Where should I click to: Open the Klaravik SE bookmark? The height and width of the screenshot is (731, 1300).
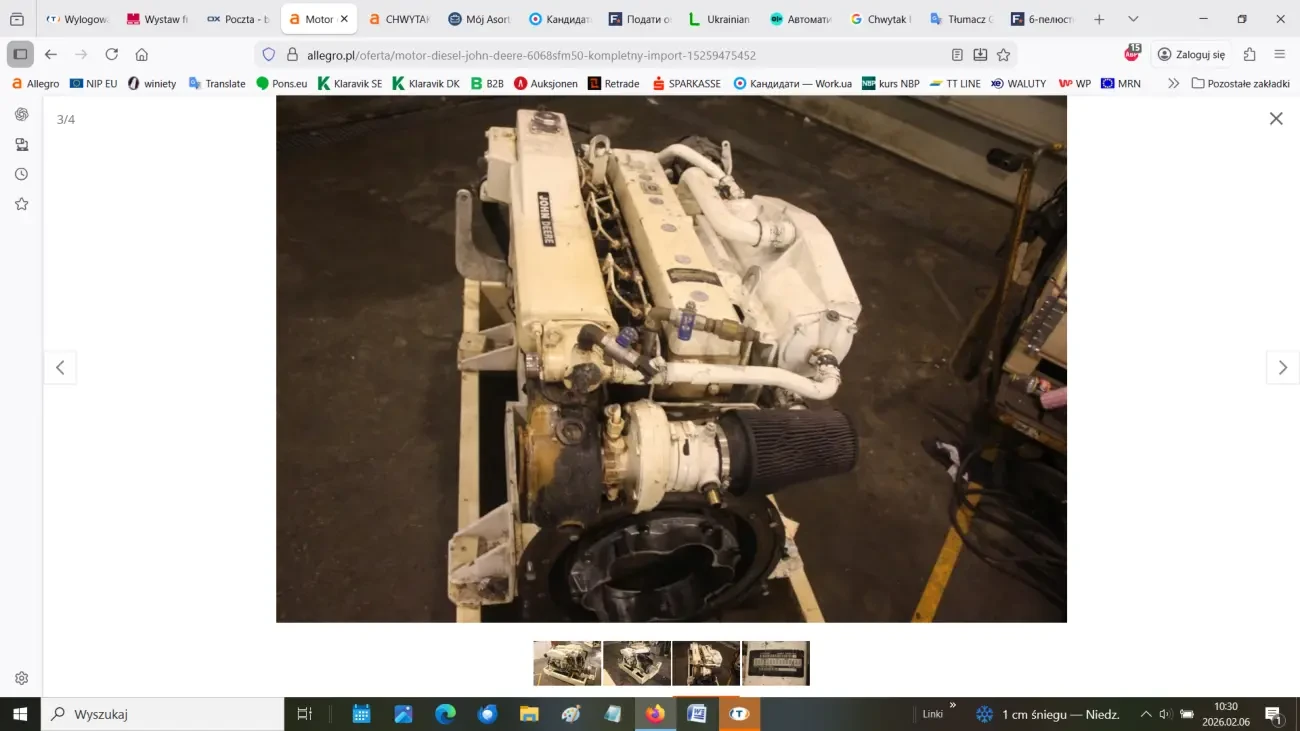click(x=350, y=84)
